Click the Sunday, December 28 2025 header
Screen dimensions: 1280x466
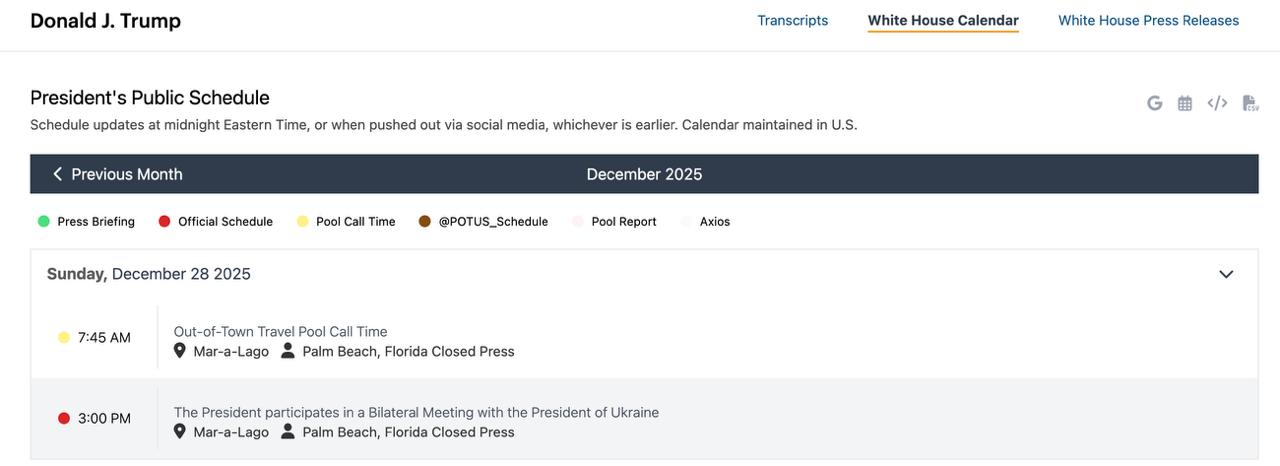click(x=149, y=274)
